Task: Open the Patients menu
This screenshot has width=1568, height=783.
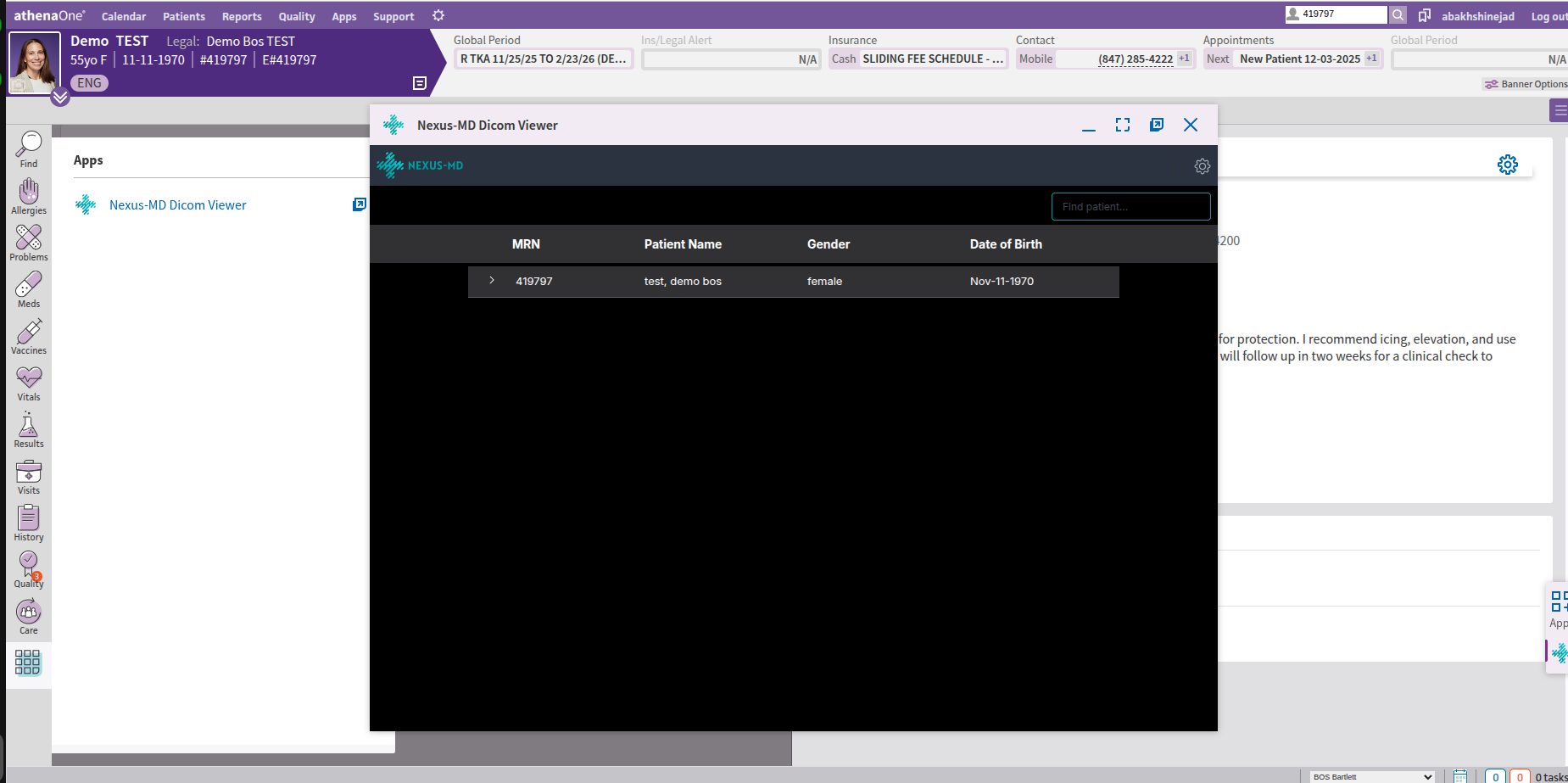Action: coord(183,15)
